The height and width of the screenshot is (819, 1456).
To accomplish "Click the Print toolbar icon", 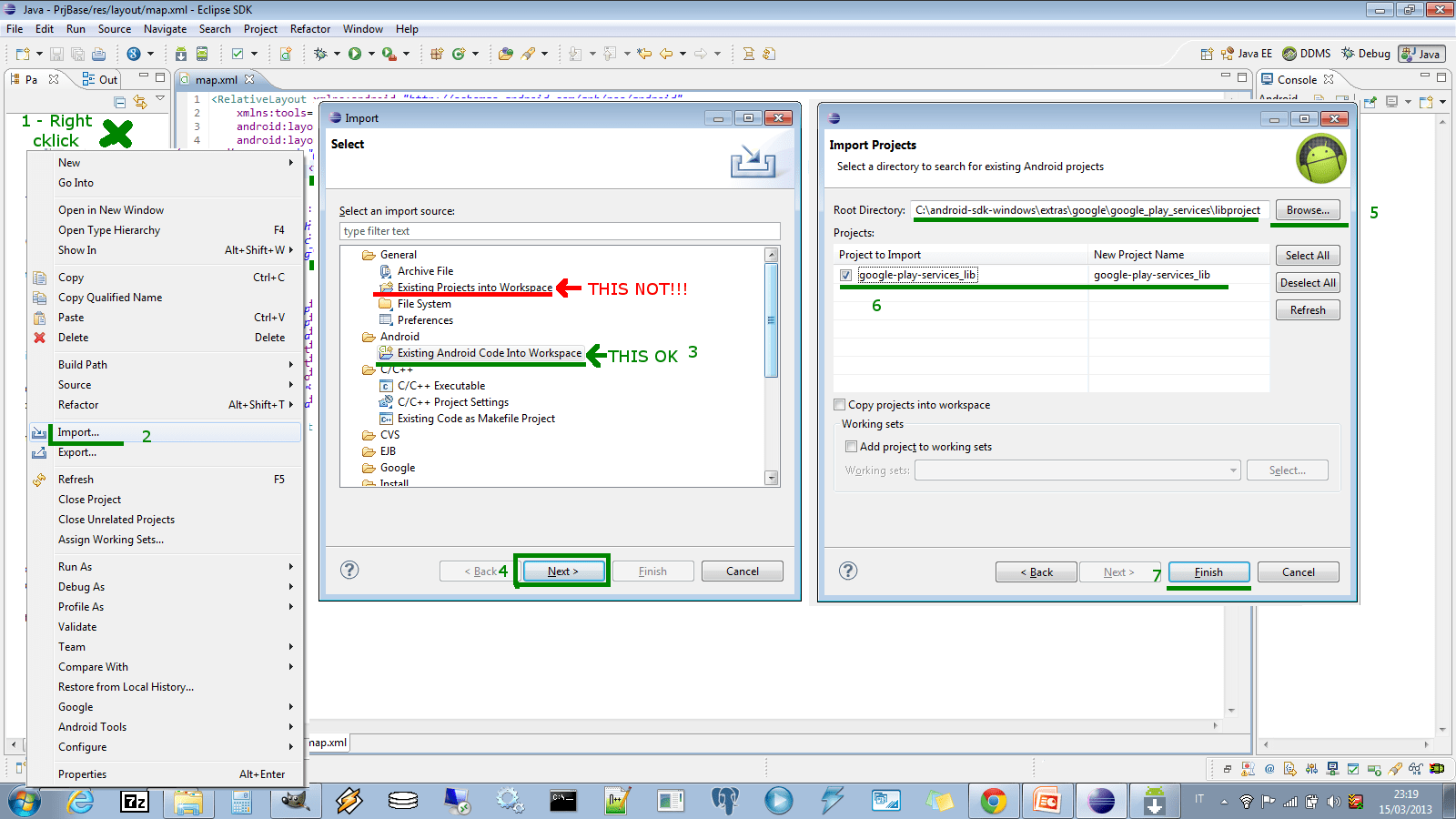I will pos(99,54).
